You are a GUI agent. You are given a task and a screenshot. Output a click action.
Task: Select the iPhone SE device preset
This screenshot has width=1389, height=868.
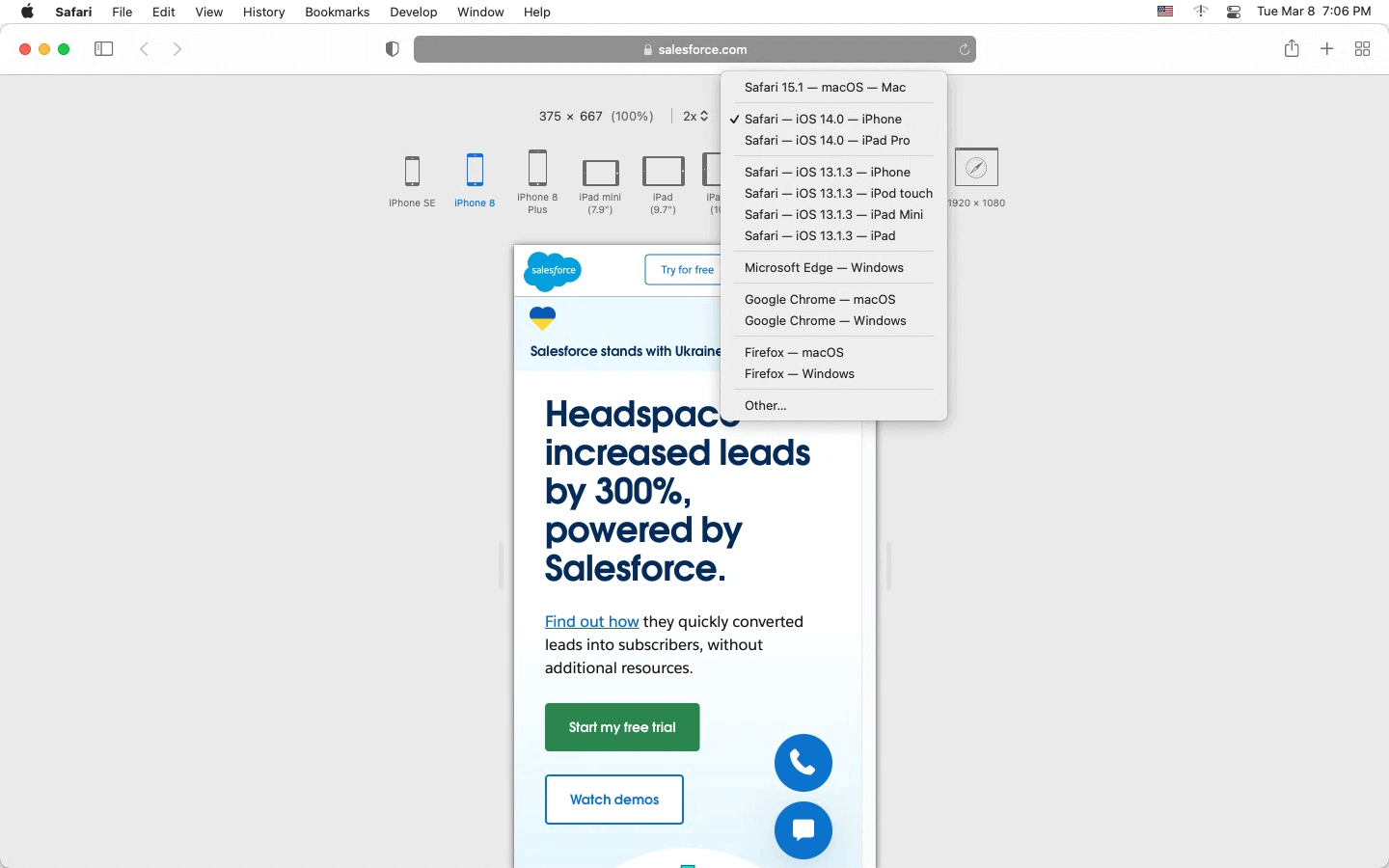[412, 180]
